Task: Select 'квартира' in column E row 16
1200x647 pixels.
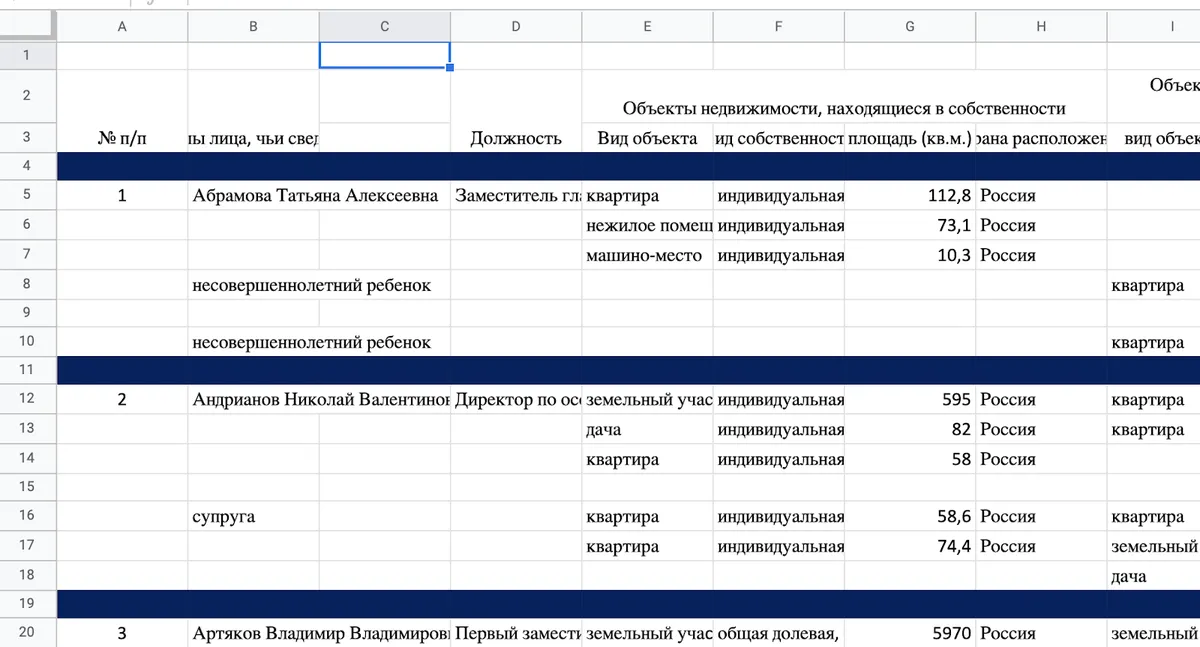Action: point(647,517)
